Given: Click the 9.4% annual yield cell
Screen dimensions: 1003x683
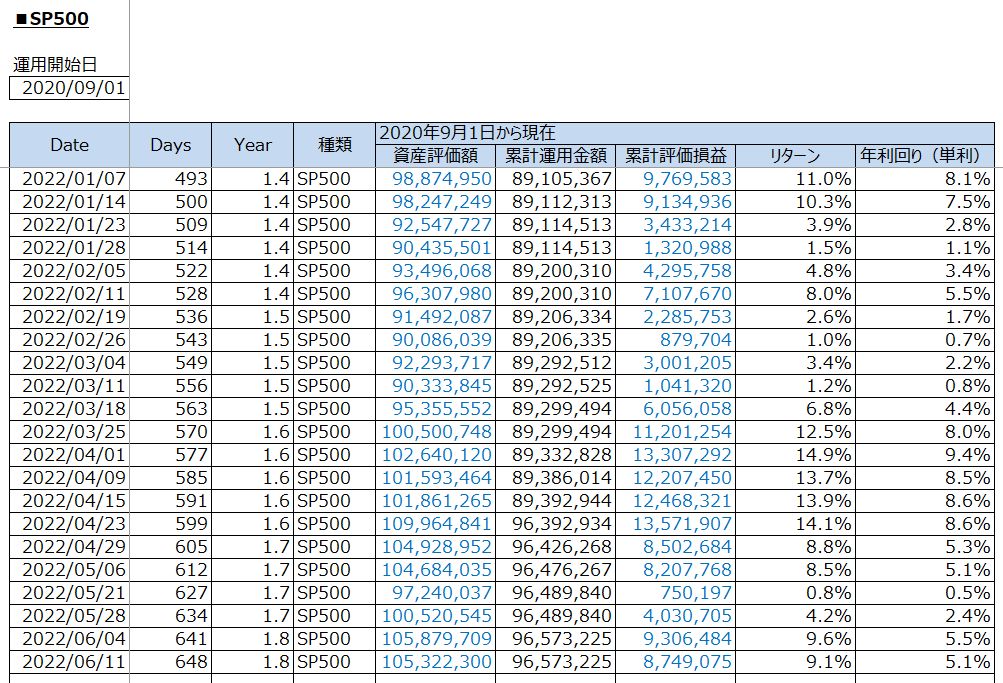Looking at the screenshot, I should tap(926, 455).
